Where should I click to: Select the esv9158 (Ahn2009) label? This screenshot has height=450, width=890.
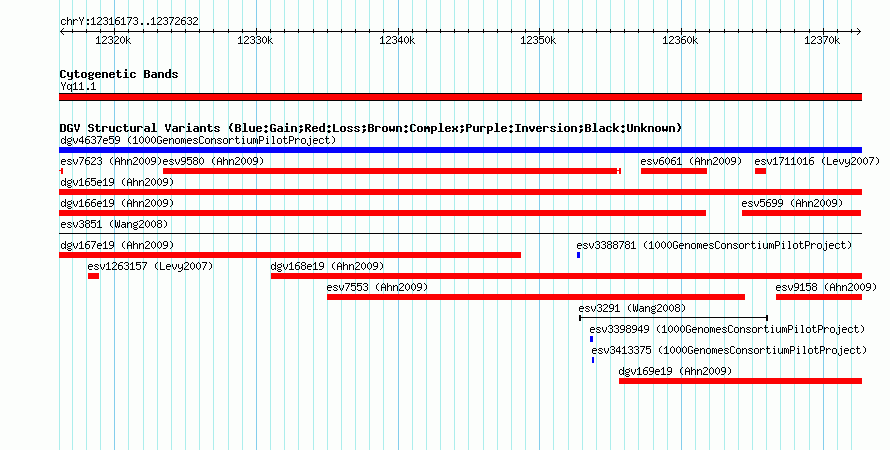tap(826, 287)
